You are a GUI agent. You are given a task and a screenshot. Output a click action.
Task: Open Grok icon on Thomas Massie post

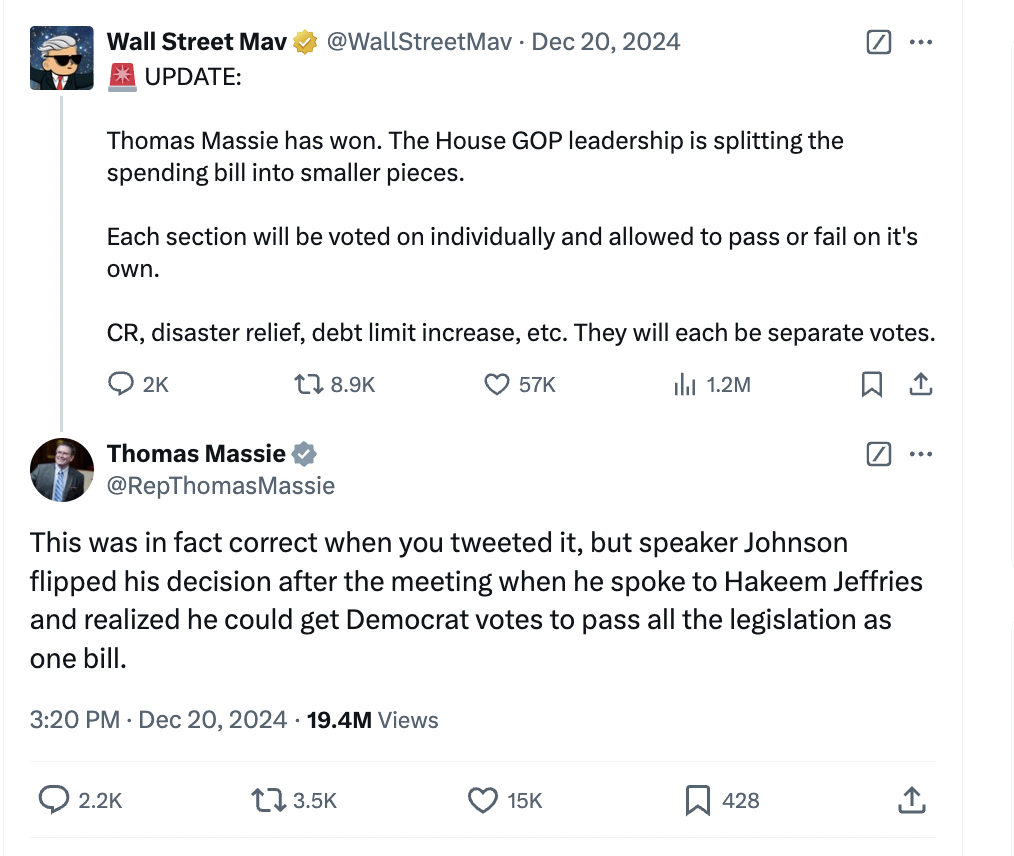pos(877,455)
